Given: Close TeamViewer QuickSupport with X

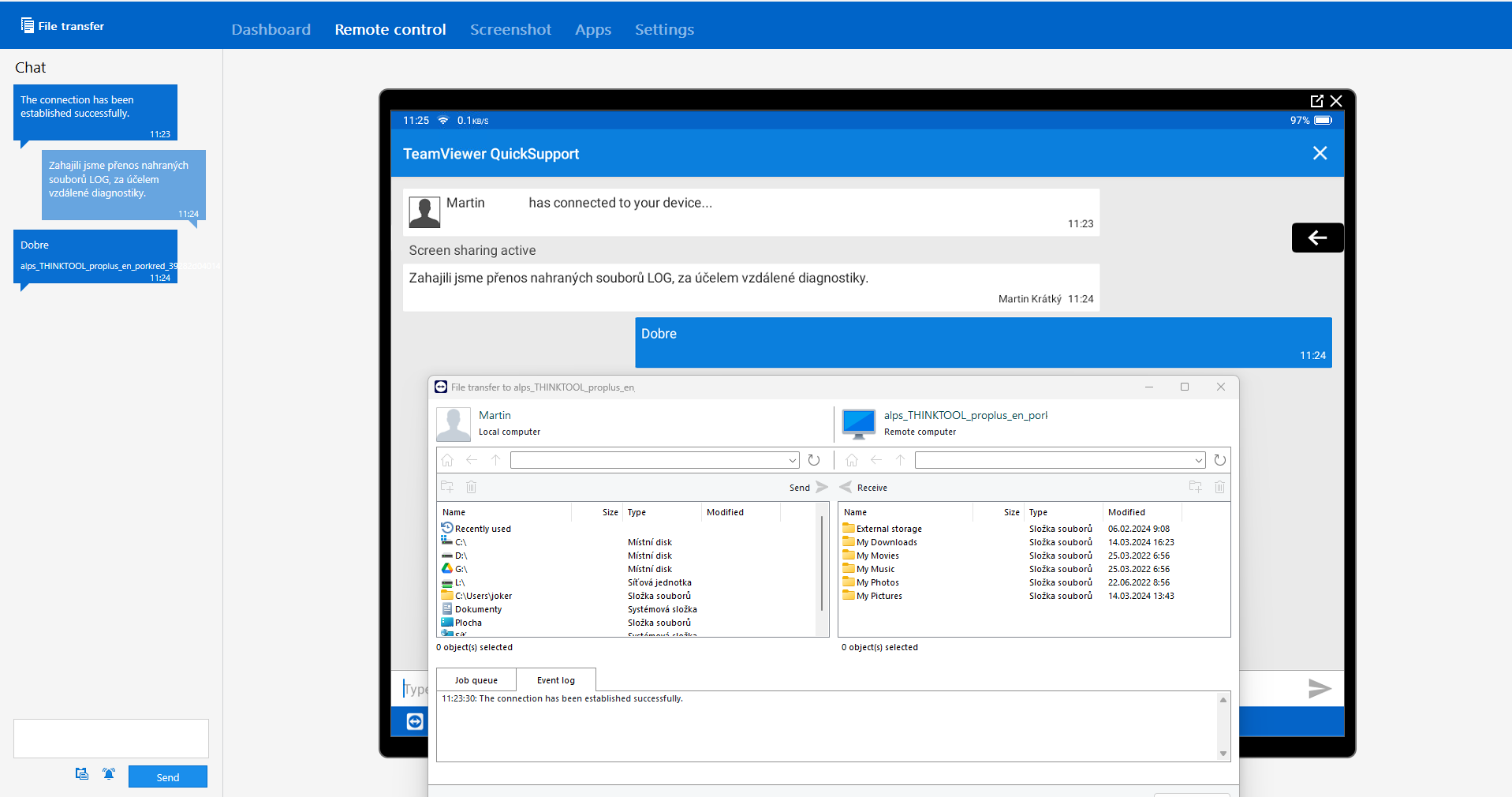Looking at the screenshot, I should [x=1320, y=153].
